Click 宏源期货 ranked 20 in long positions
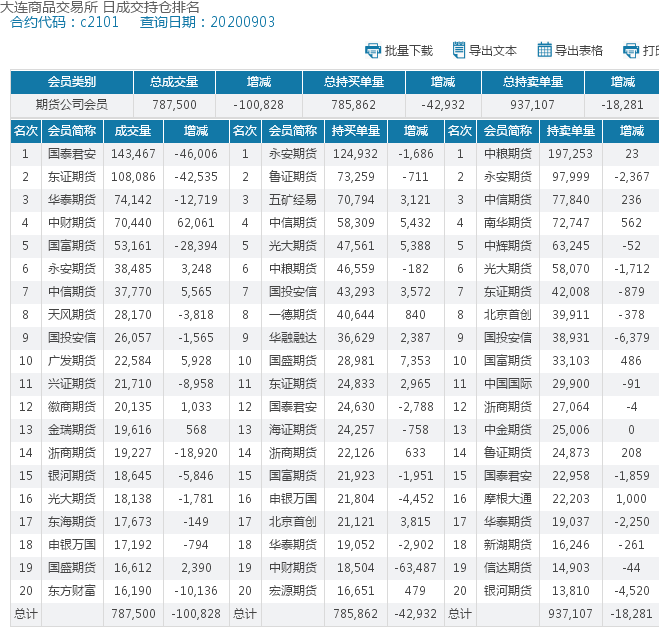The image size is (659, 629). (293, 590)
